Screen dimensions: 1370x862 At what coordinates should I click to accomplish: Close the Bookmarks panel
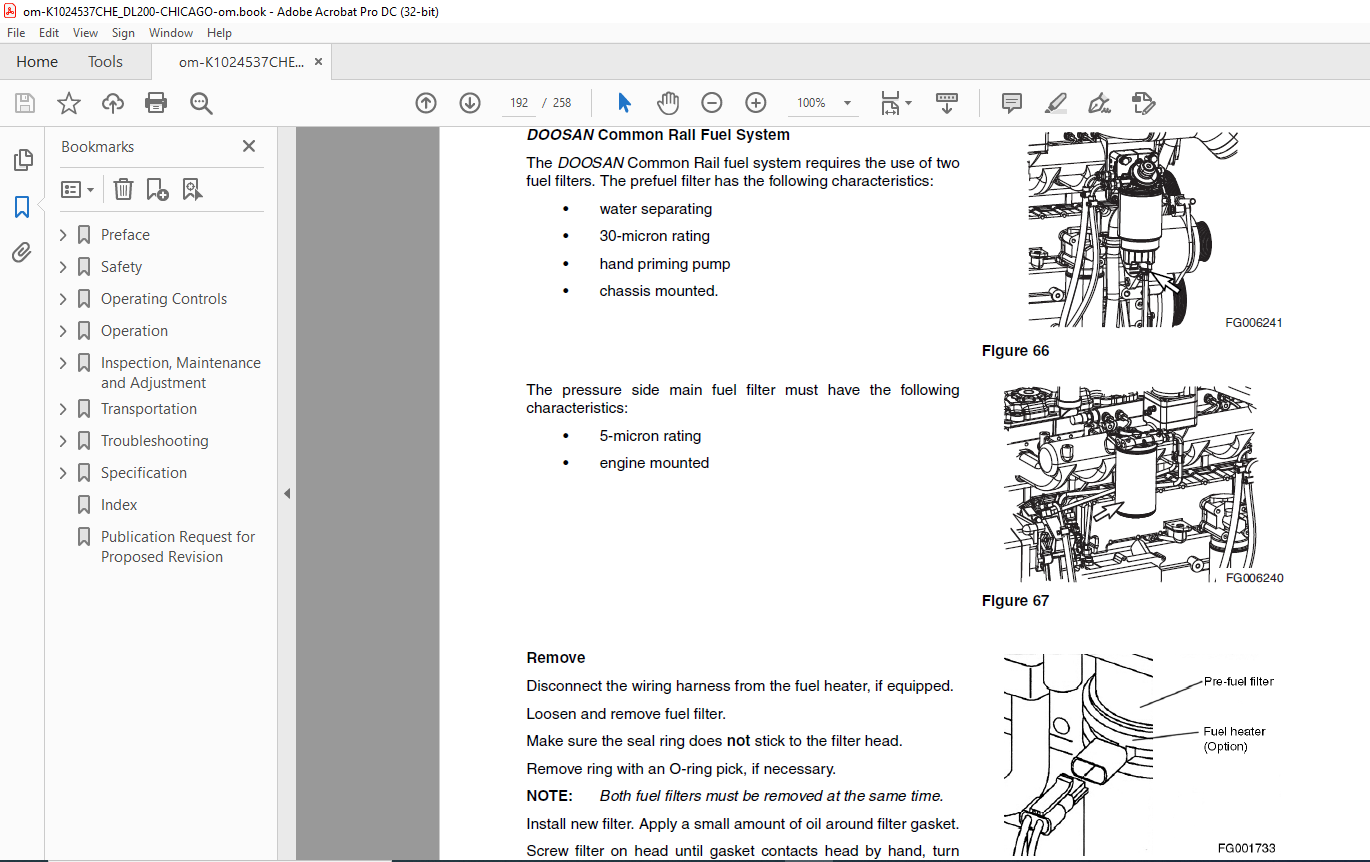click(x=249, y=146)
